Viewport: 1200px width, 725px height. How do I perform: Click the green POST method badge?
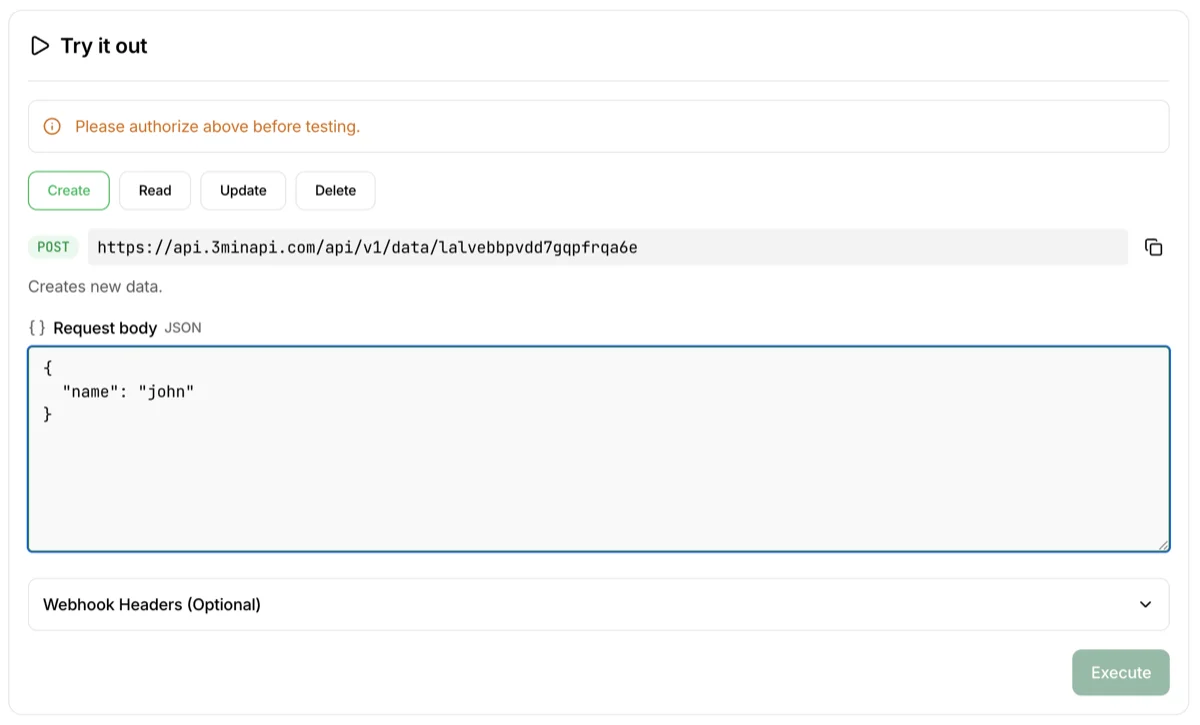click(x=53, y=247)
